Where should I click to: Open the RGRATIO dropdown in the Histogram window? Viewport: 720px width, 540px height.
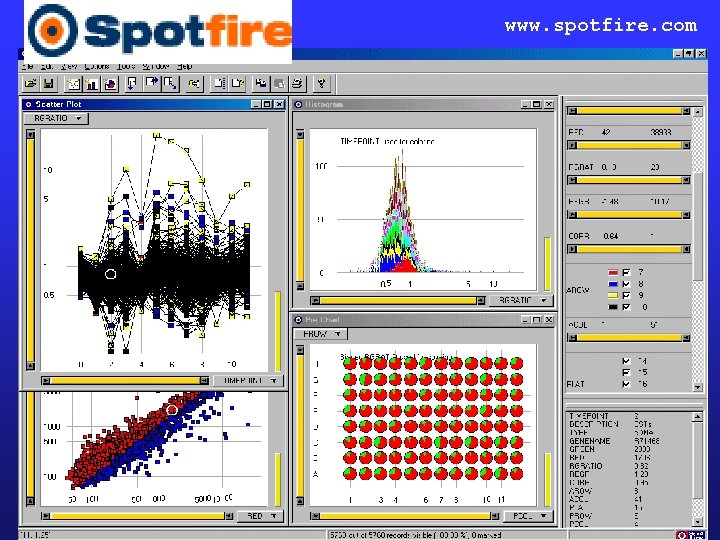tap(520, 300)
